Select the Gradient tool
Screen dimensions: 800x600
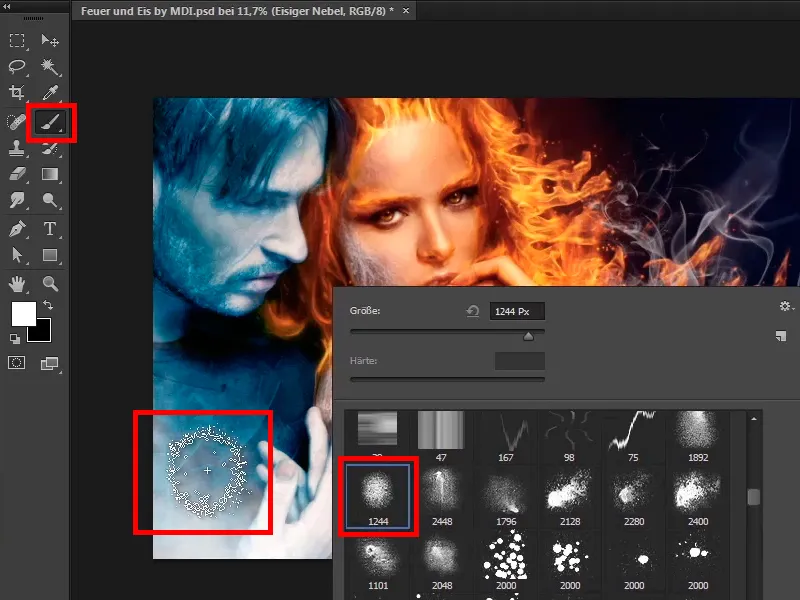click(50, 174)
